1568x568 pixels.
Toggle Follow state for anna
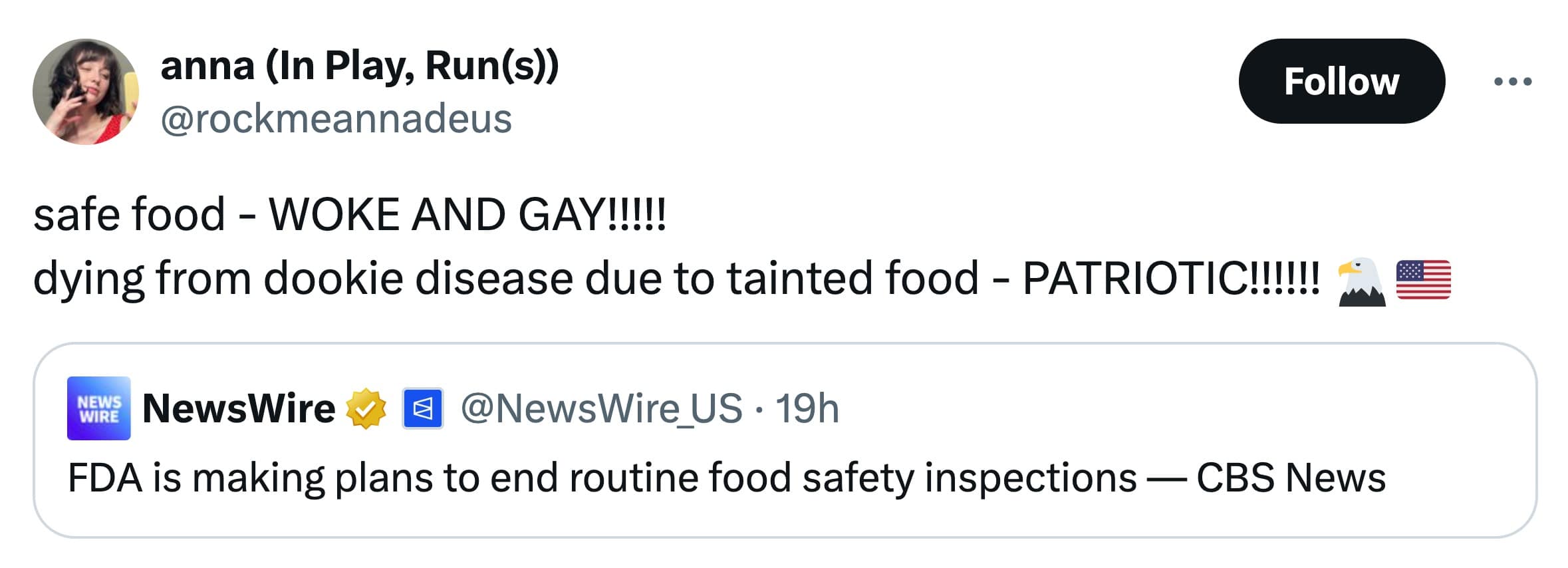point(1341,82)
